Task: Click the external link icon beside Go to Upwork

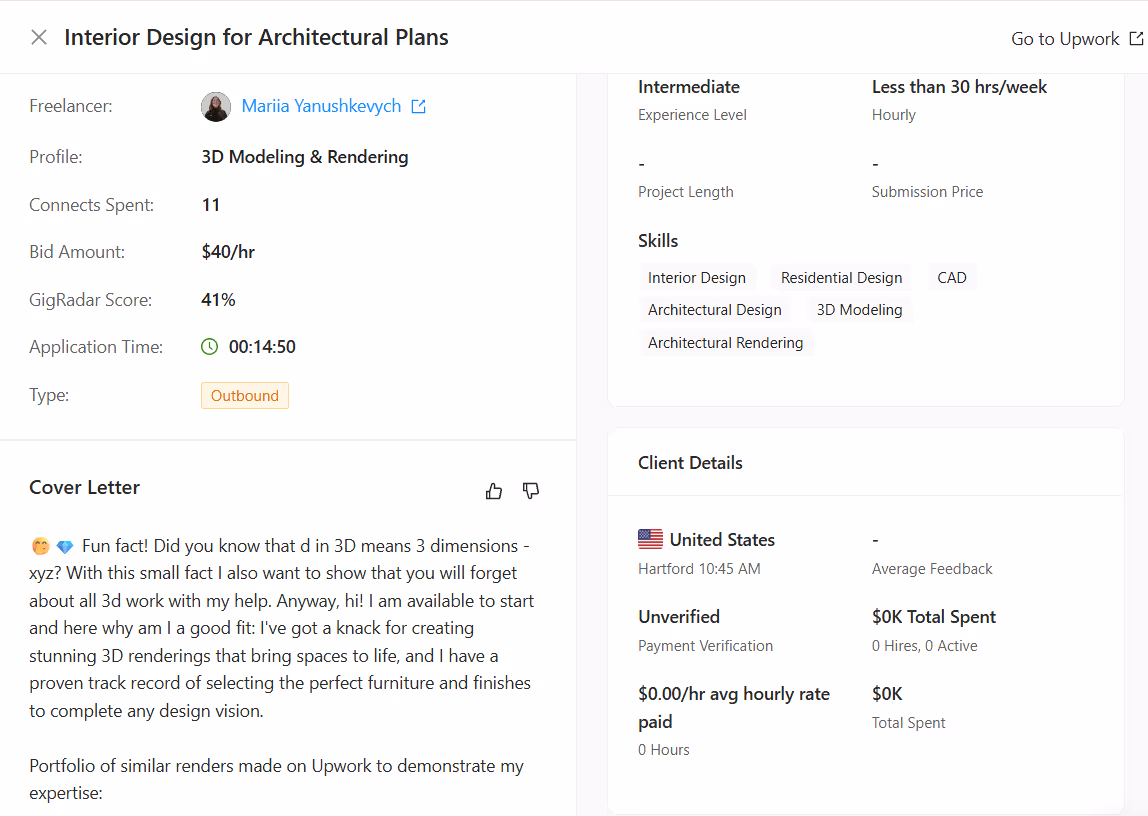Action: (1136, 39)
